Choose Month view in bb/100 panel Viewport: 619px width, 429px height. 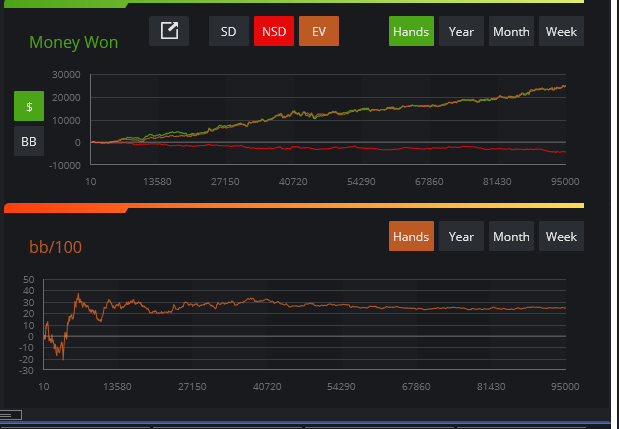[511, 237]
